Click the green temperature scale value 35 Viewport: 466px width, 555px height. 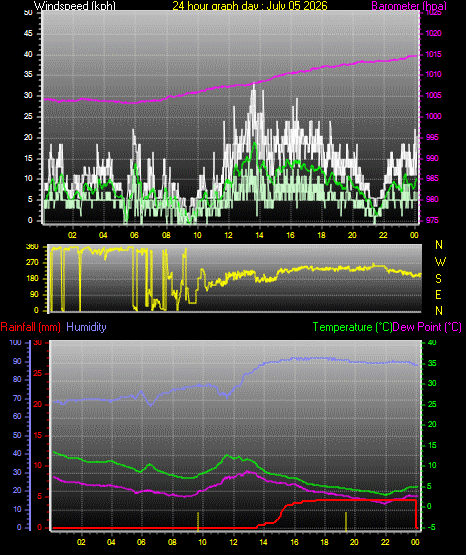click(x=432, y=364)
